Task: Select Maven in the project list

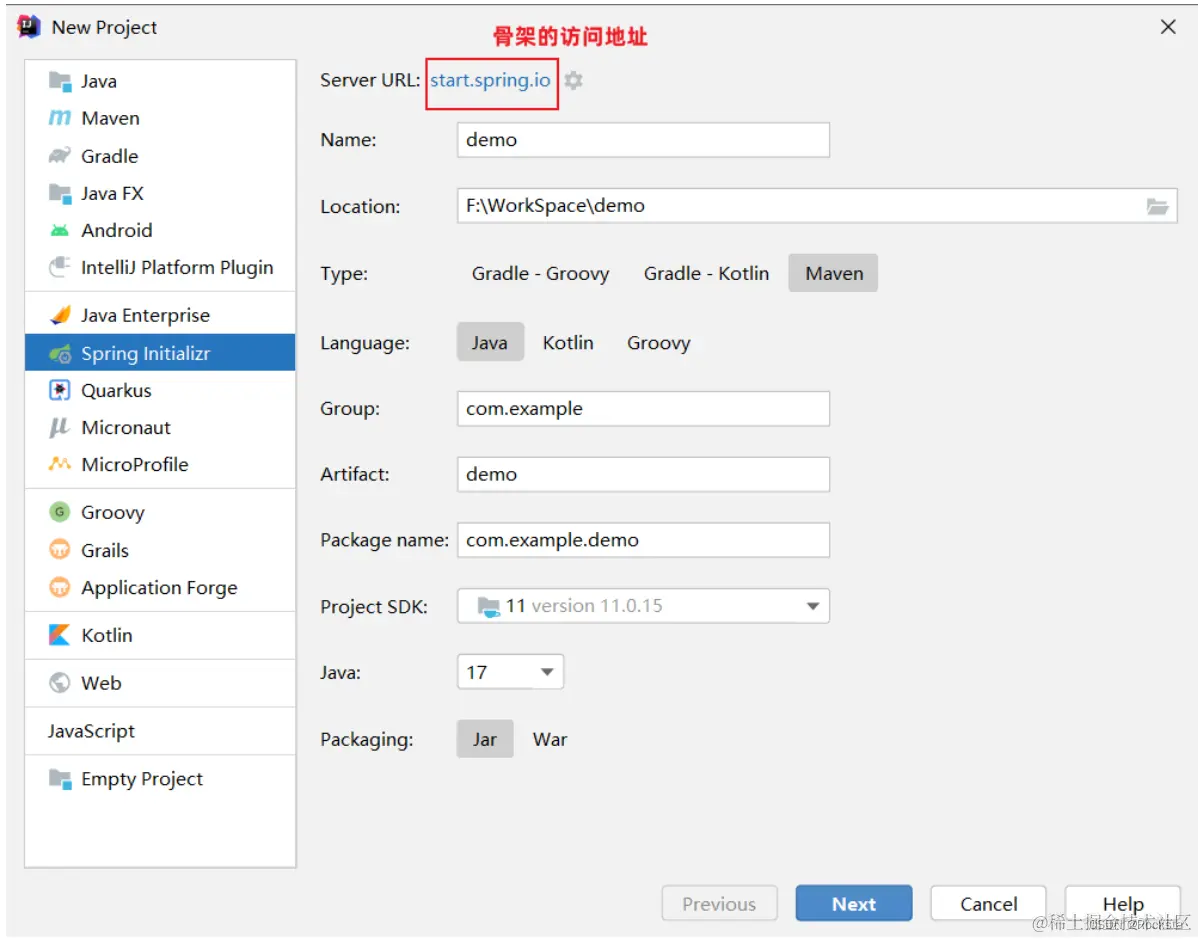Action: coord(160,118)
